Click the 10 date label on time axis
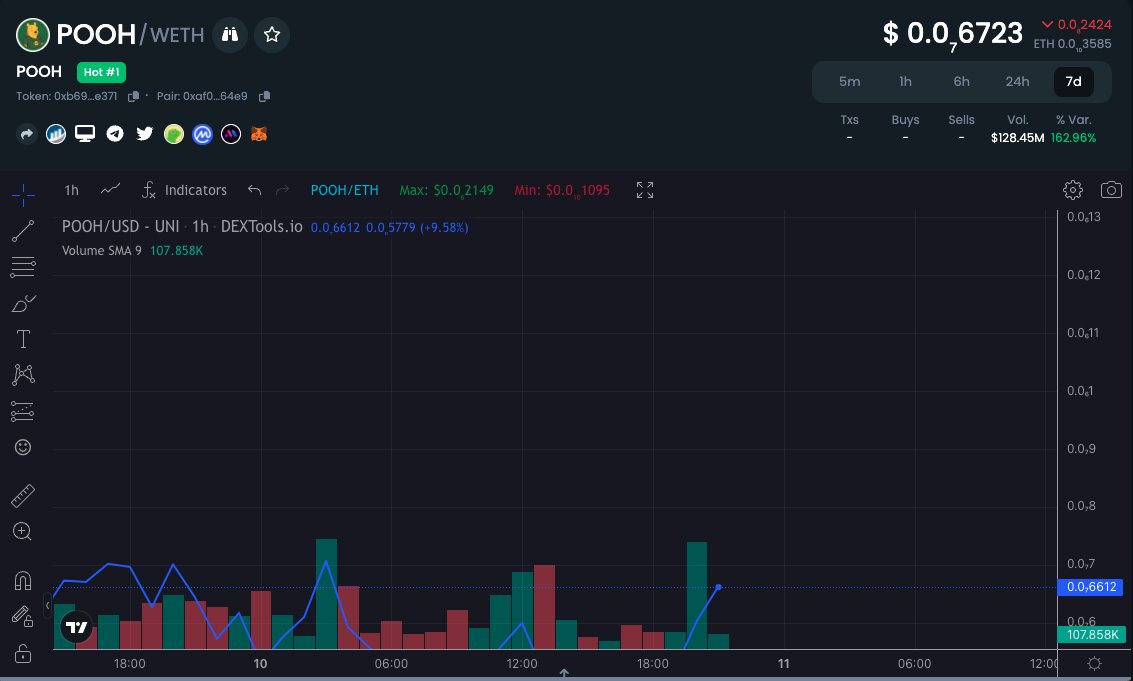1133x681 pixels. [x=260, y=664]
